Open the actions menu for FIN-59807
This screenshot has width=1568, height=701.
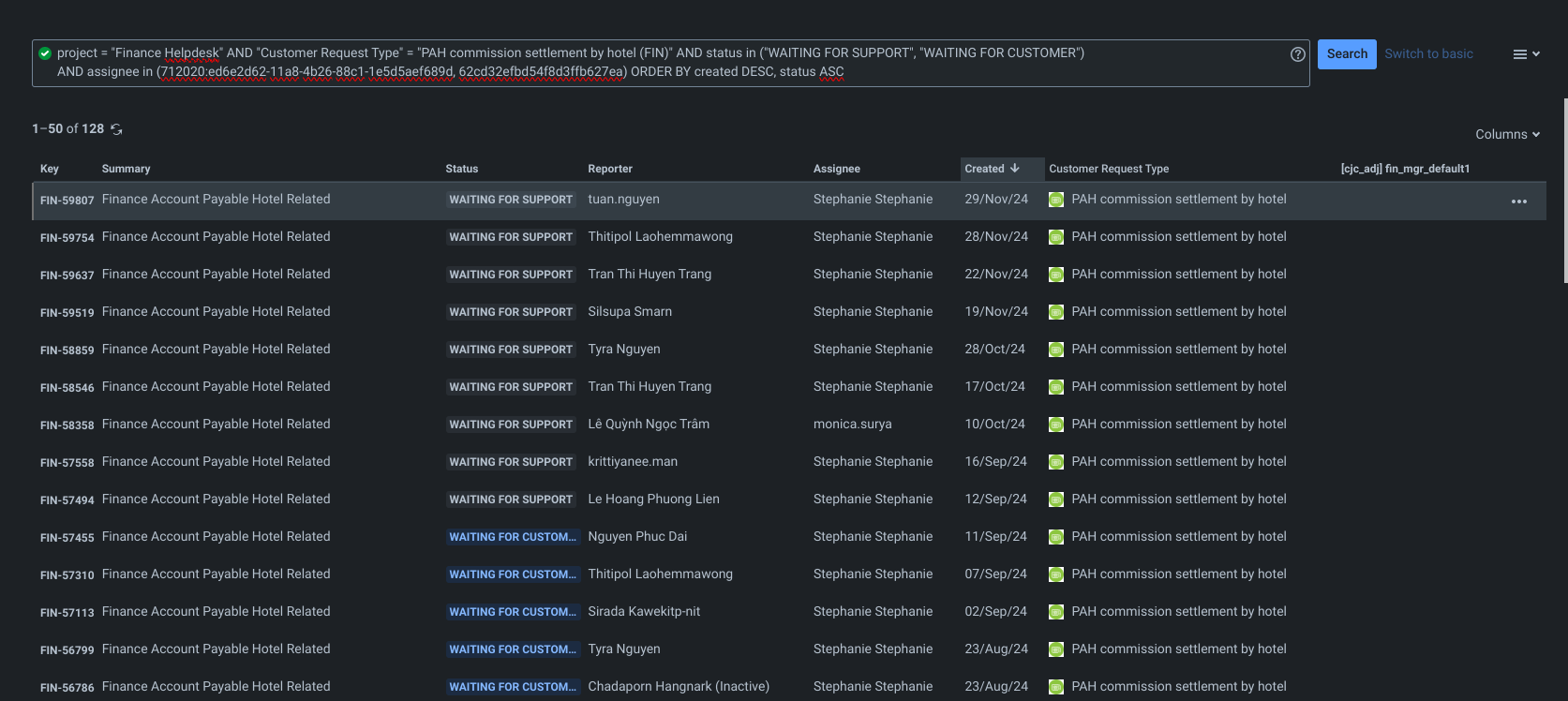(x=1519, y=201)
